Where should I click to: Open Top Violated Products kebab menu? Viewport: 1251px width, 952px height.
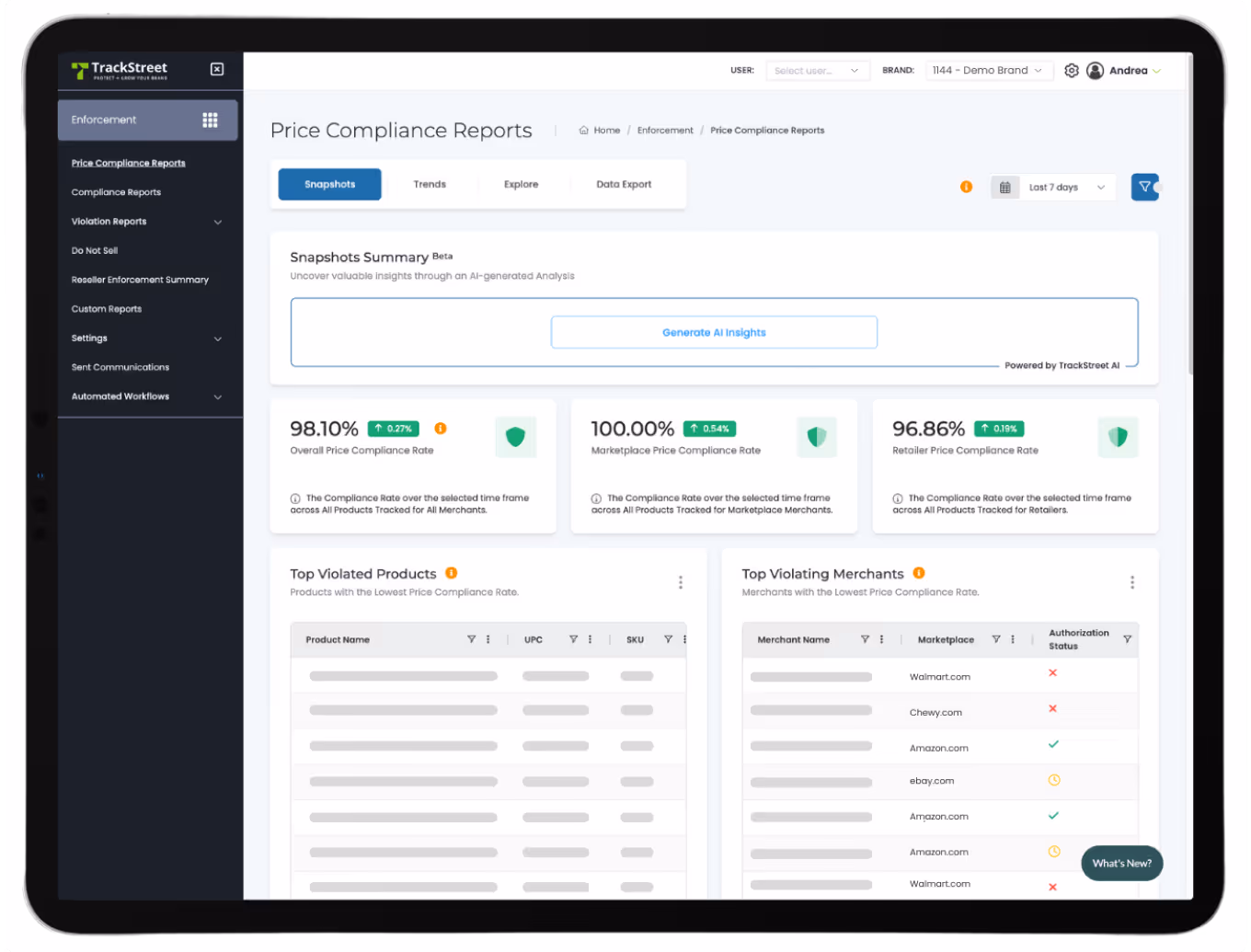point(681,582)
